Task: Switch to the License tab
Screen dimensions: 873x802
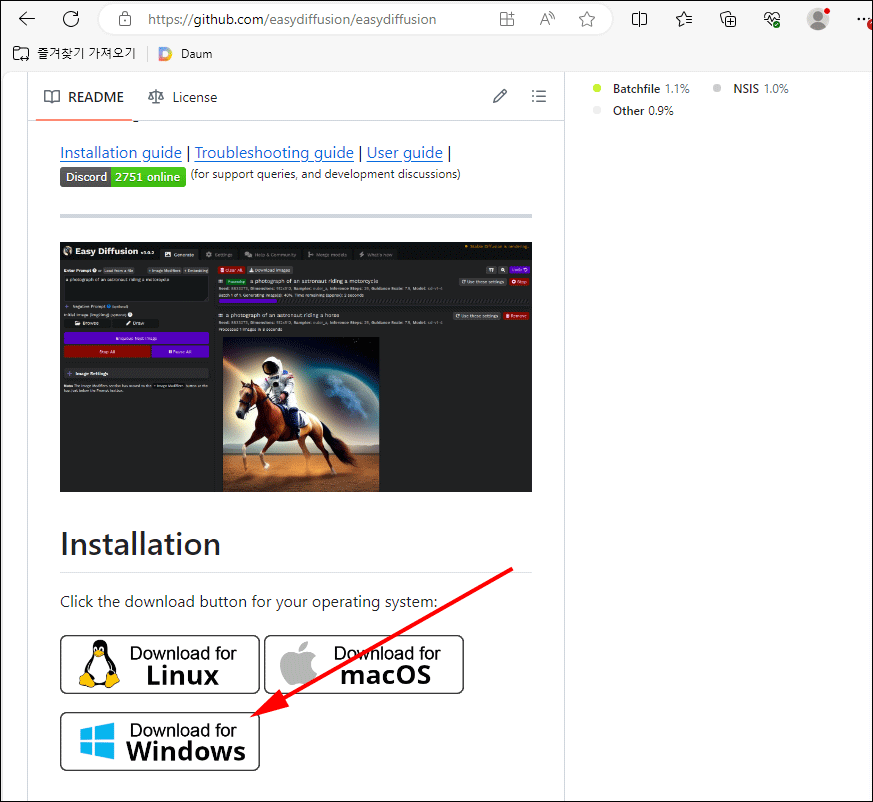Action: [182, 97]
